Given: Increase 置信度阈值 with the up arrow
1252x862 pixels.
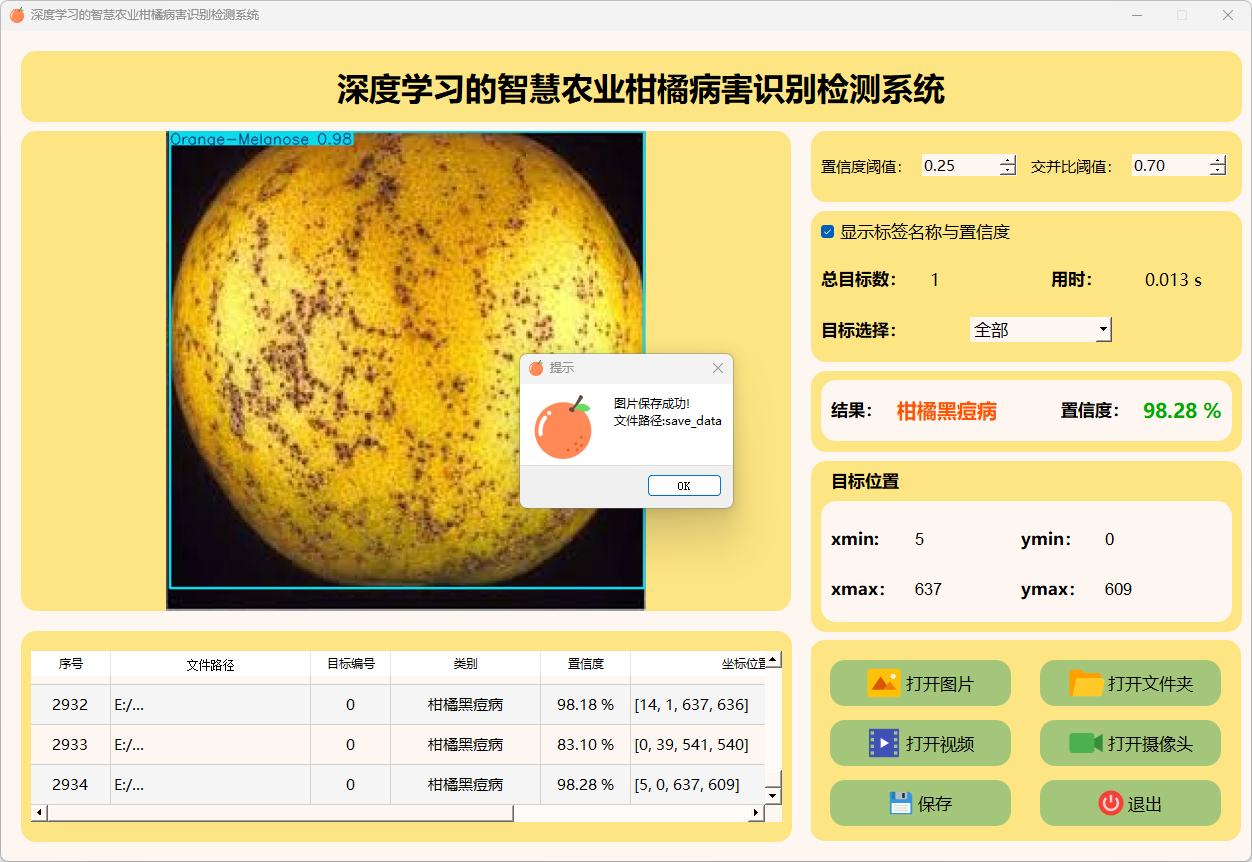Looking at the screenshot, I should pyautogui.click(x=1007, y=160).
